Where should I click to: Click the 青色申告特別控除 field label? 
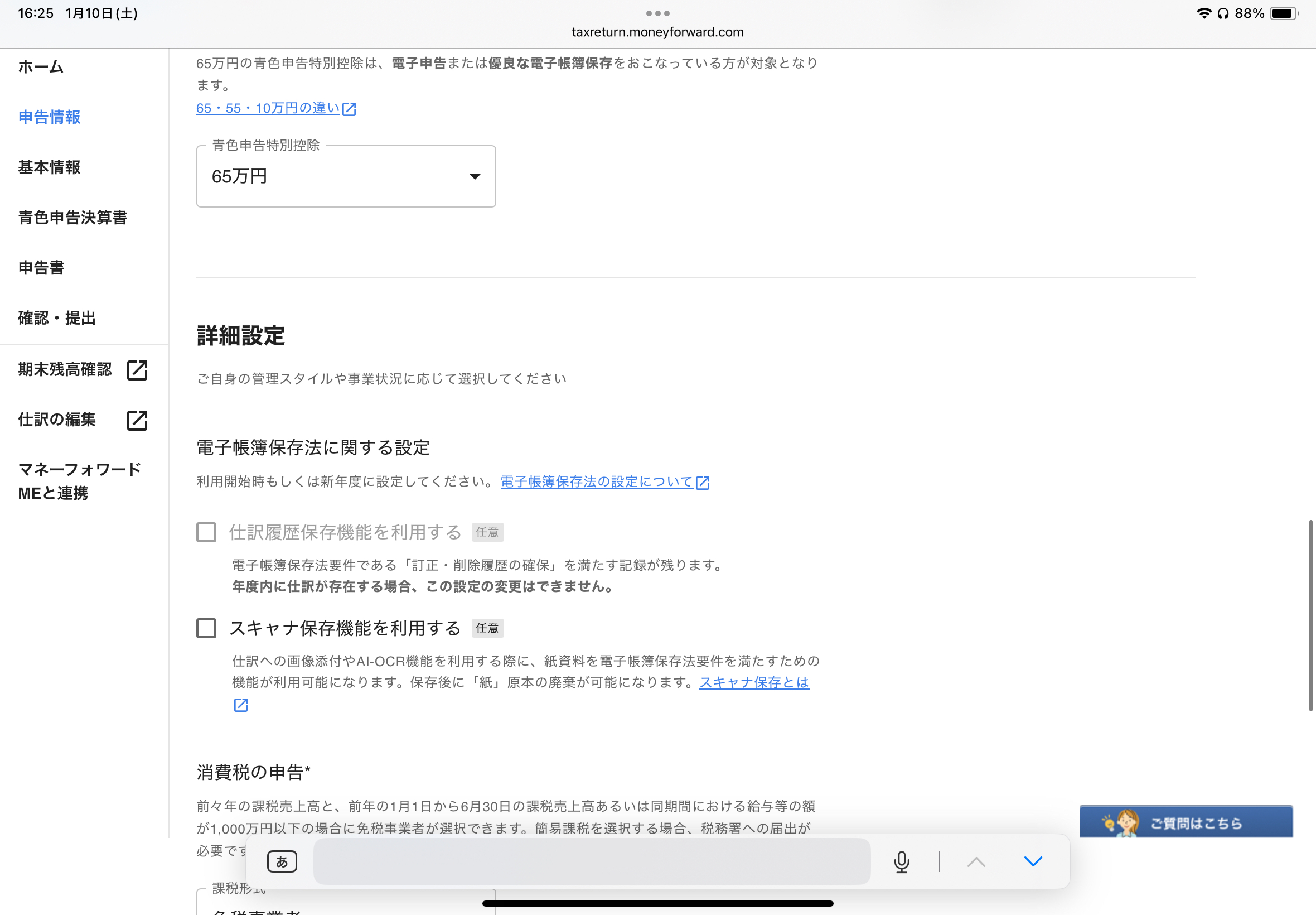(266, 145)
